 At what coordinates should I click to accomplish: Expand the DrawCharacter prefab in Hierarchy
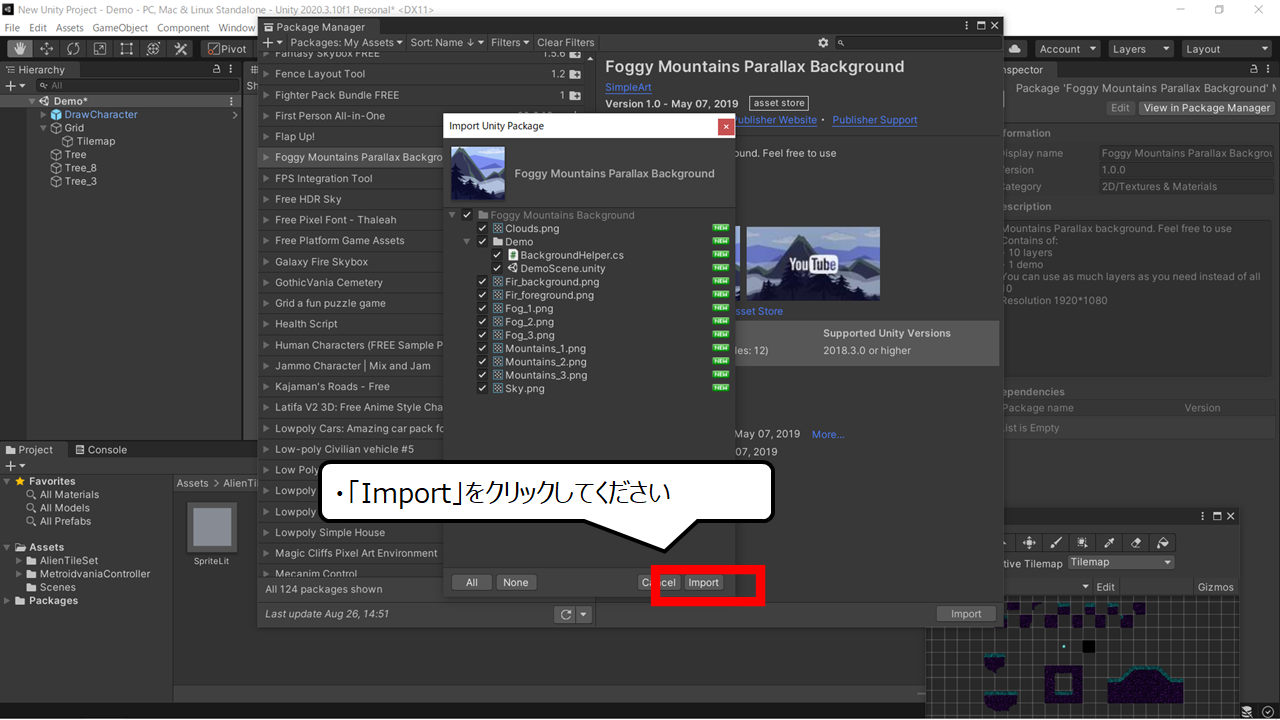tap(44, 115)
